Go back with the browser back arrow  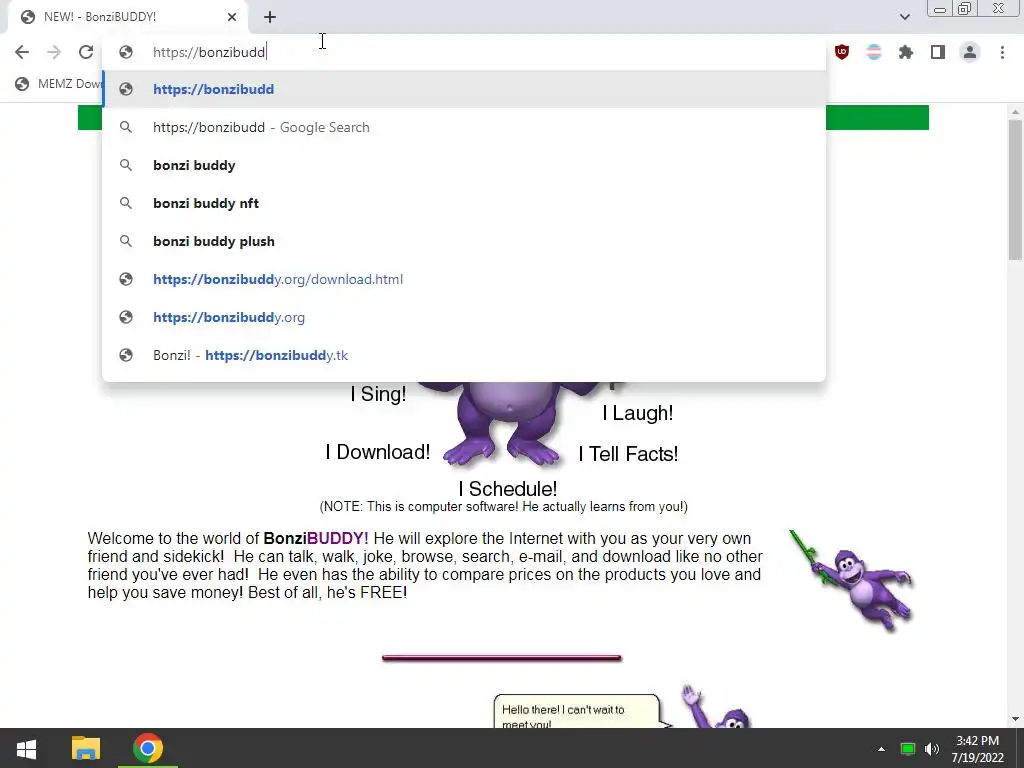tap(22, 52)
